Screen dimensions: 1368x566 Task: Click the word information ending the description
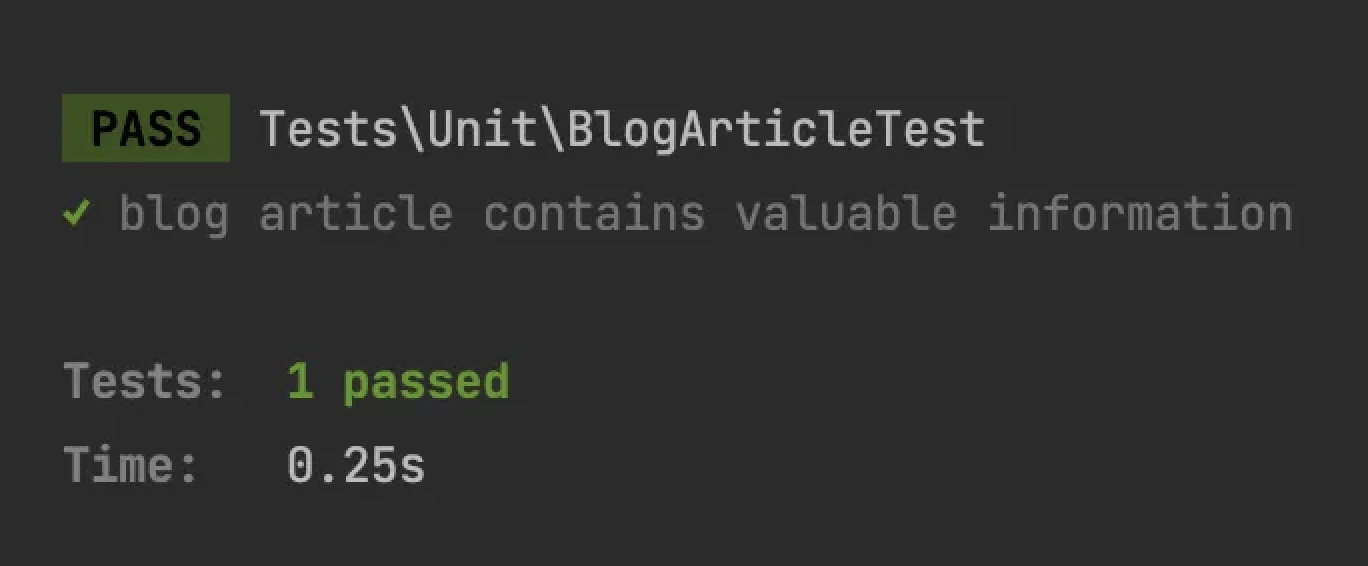click(x=1140, y=214)
